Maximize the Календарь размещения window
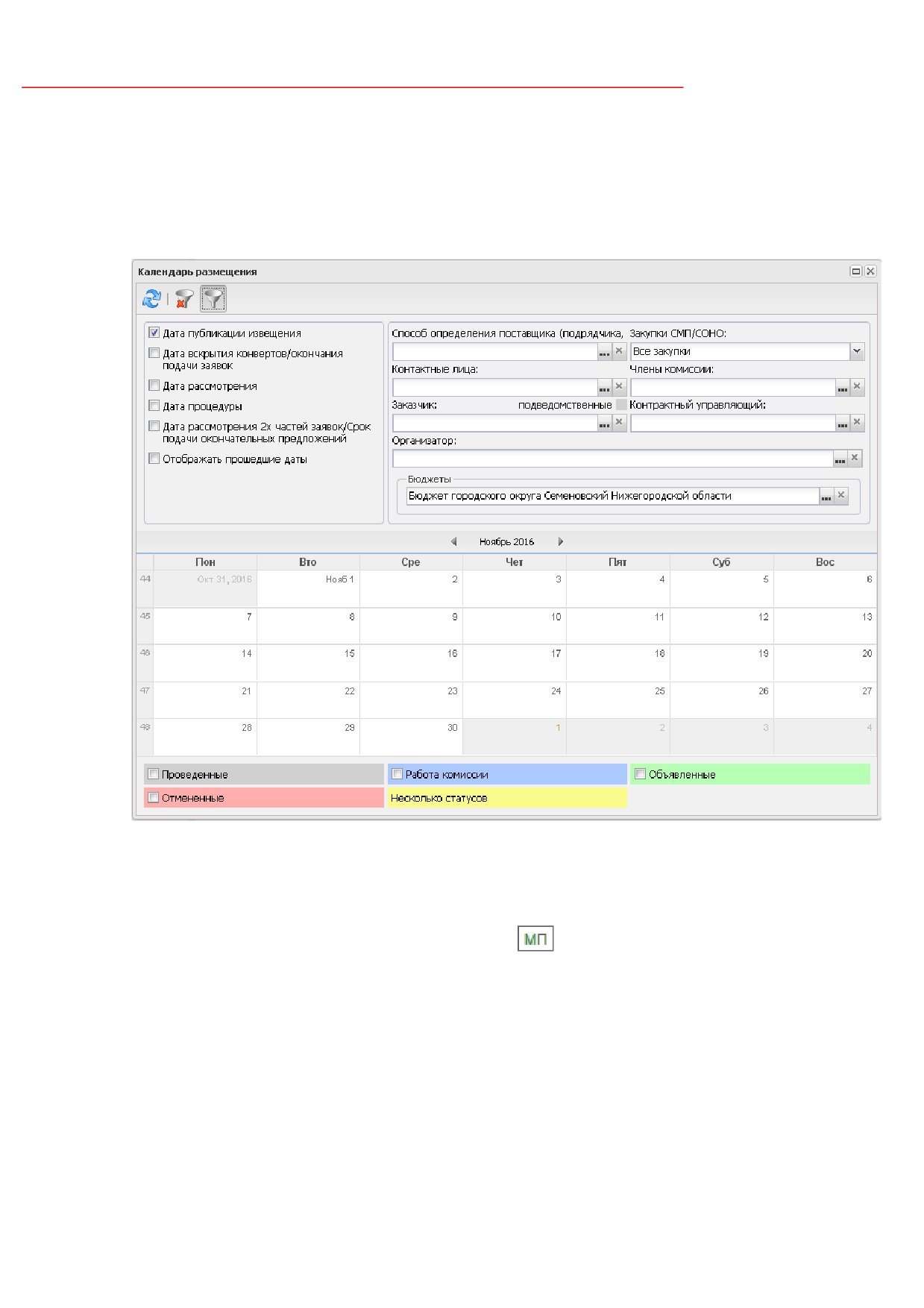This screenshot has height=1308, width=924. 856,271
